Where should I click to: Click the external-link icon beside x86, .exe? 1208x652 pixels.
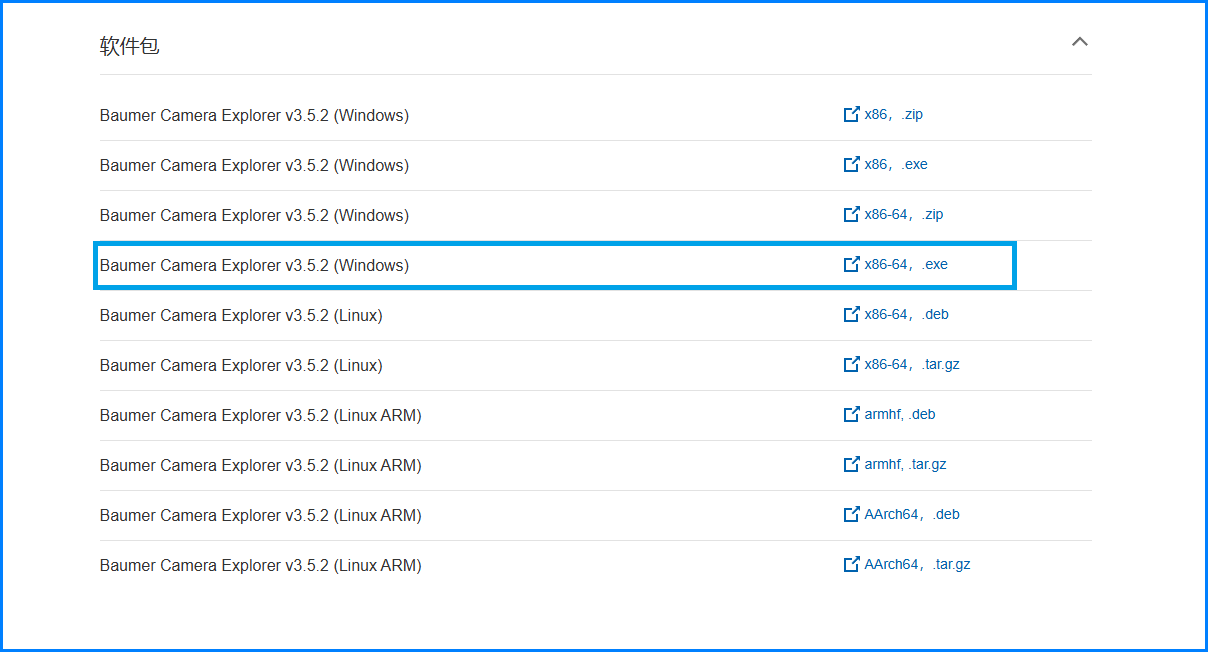point(852,164)
